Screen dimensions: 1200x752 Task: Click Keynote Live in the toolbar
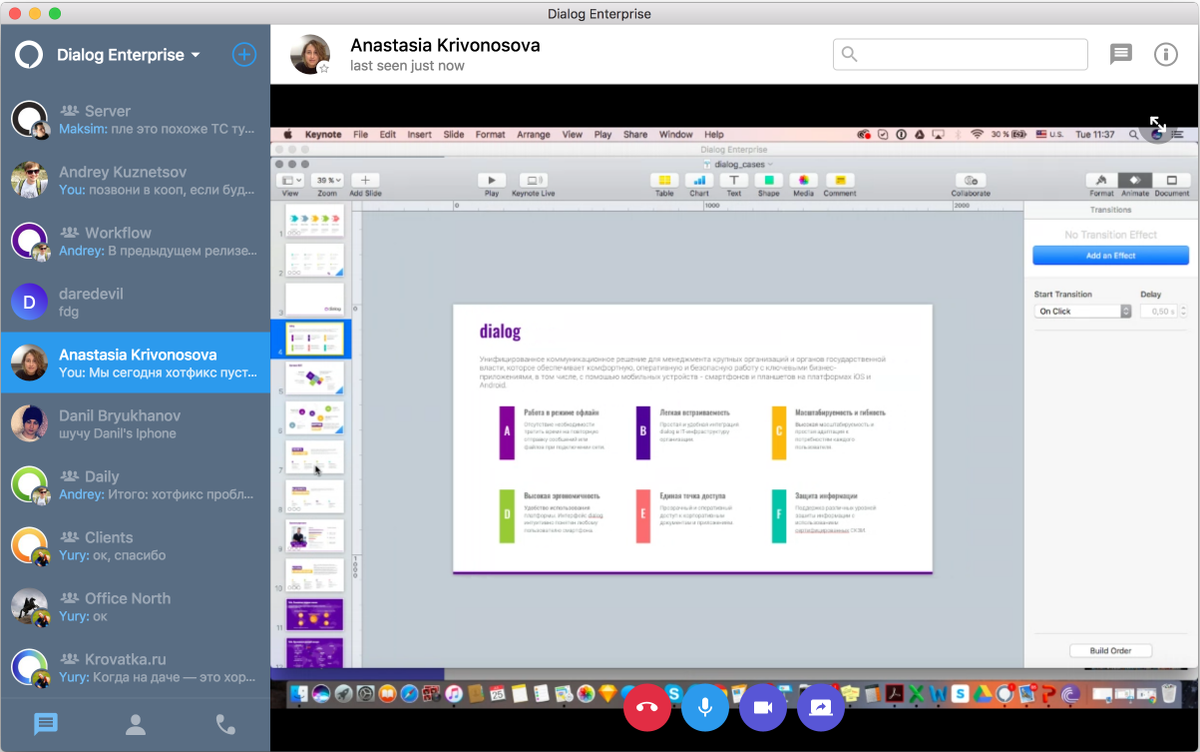pyautogui.click(x=533, y=180)
